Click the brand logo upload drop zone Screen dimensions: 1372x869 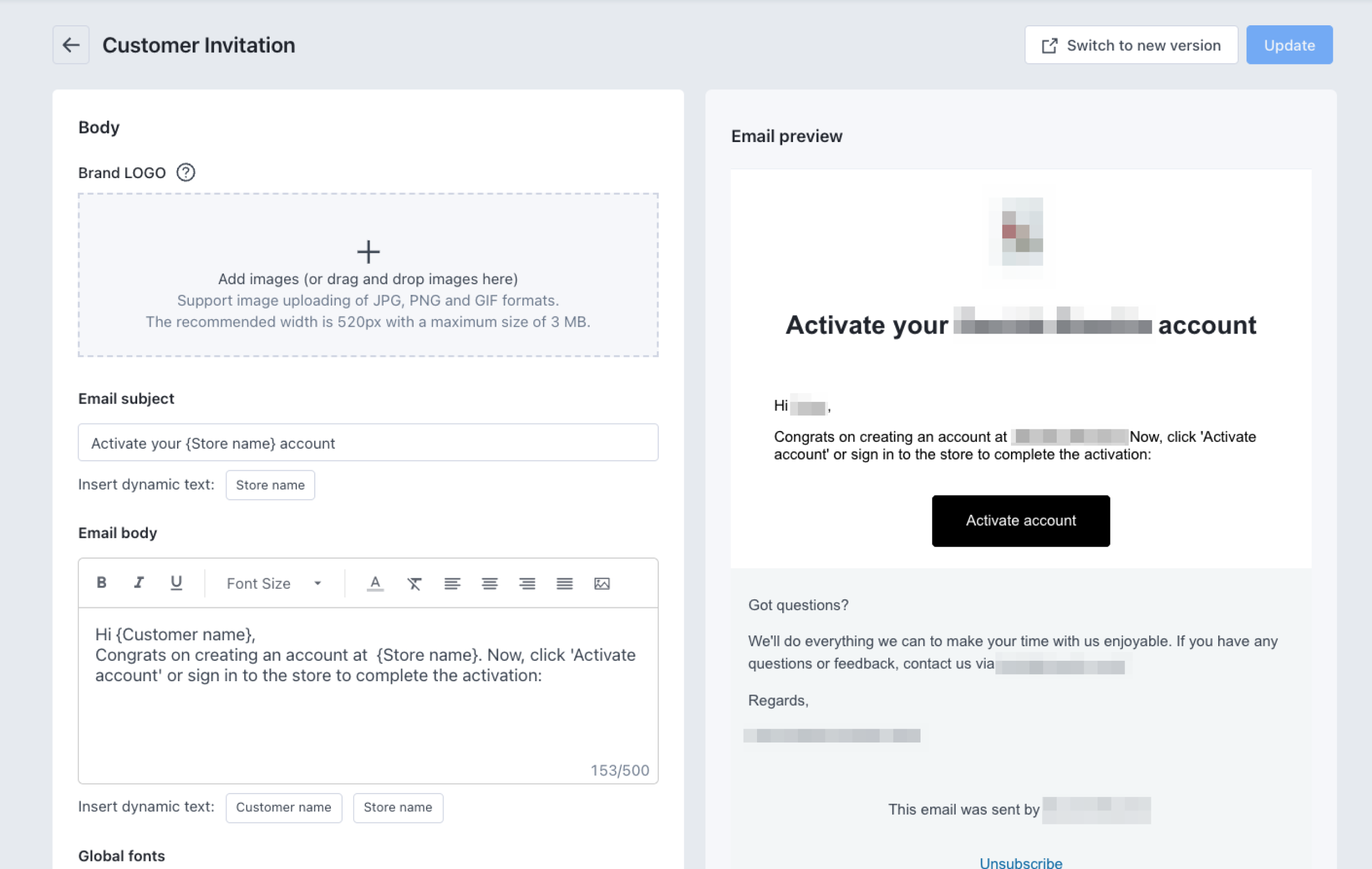tap(368, 274)
